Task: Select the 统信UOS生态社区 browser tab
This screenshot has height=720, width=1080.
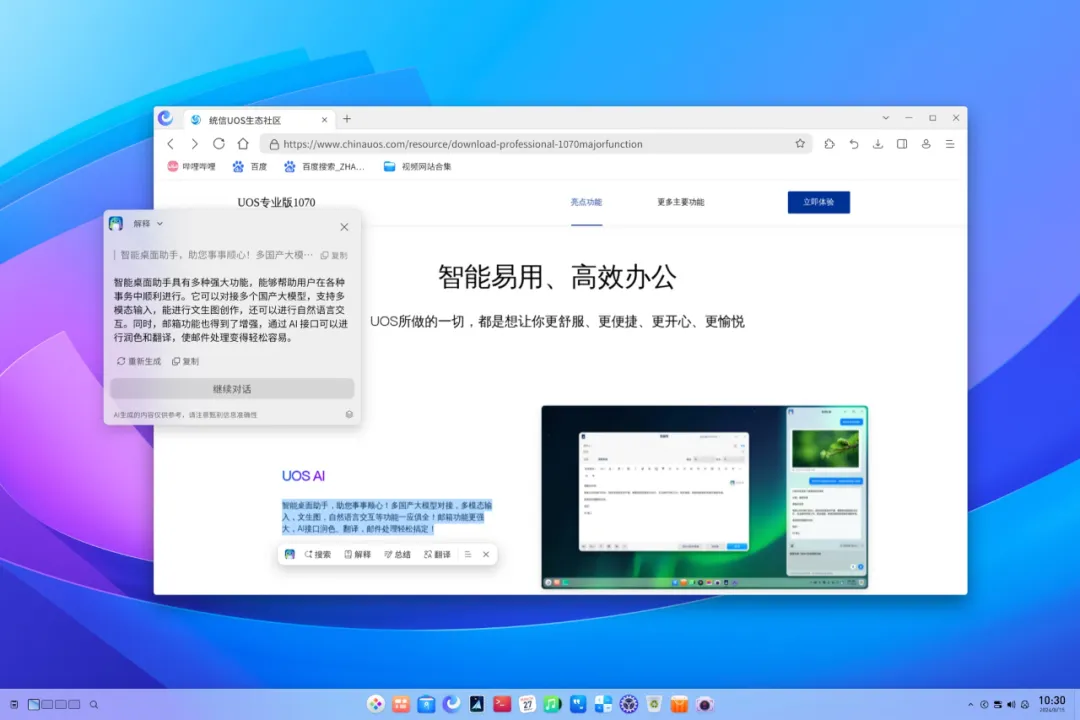Action: pyautogui.click(x=245, y=118)
